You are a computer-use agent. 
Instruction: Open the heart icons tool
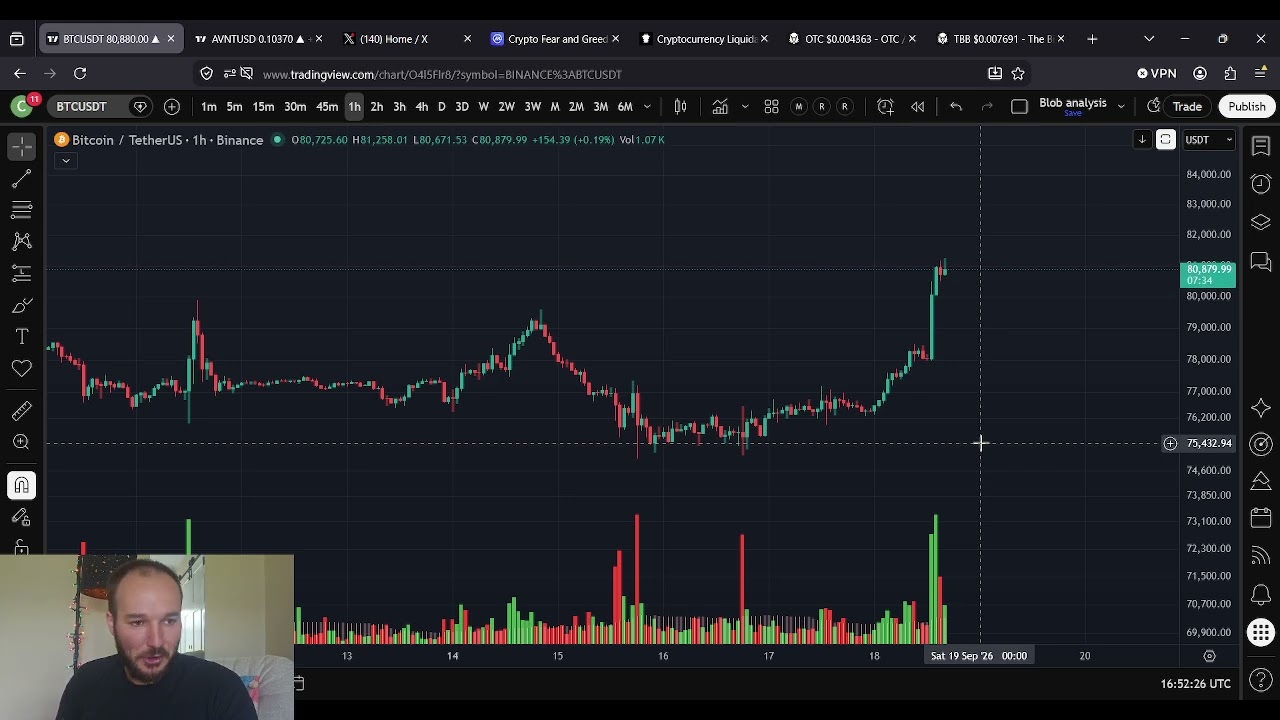(x=21, y=369)
